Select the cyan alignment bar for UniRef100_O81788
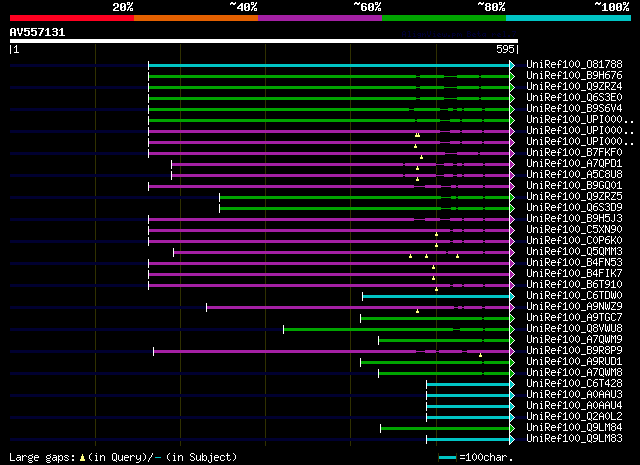640x465 pixels. [329, 65]
